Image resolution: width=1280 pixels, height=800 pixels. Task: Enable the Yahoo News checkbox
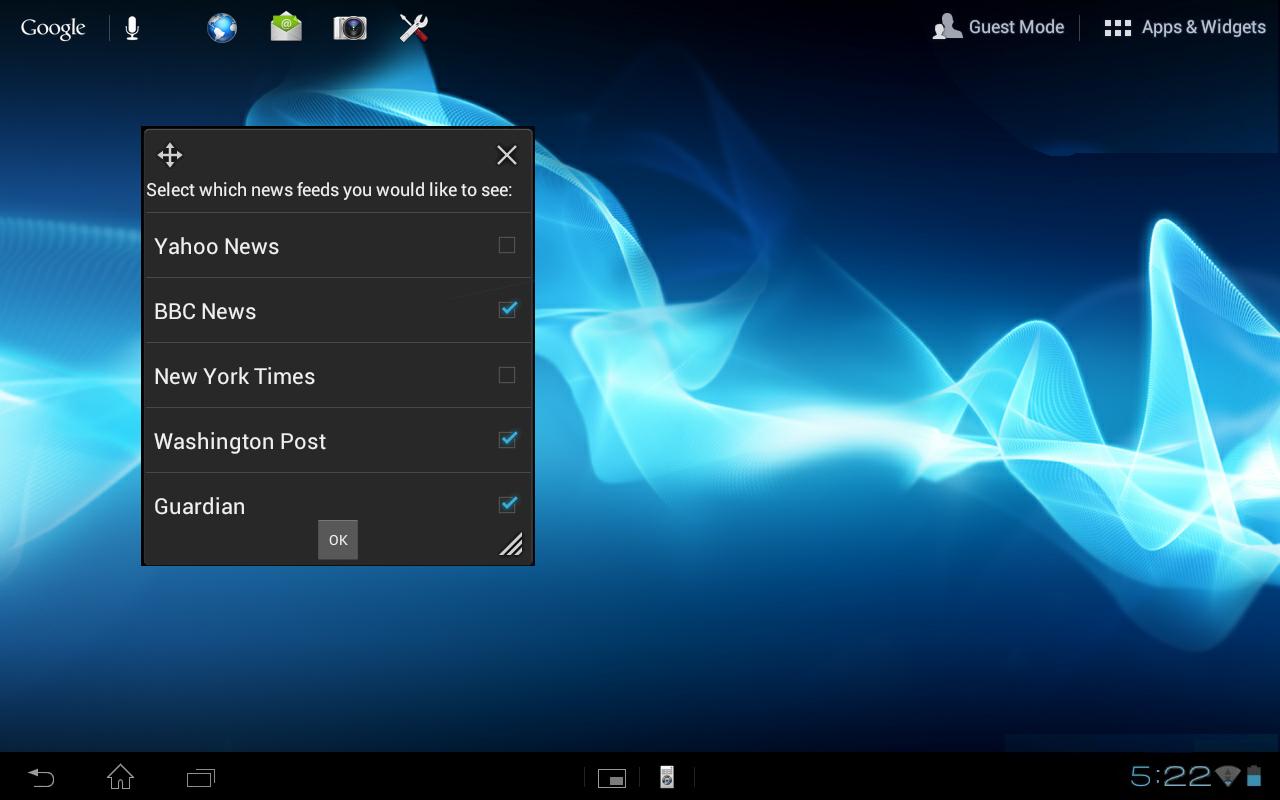click(507, 245)
